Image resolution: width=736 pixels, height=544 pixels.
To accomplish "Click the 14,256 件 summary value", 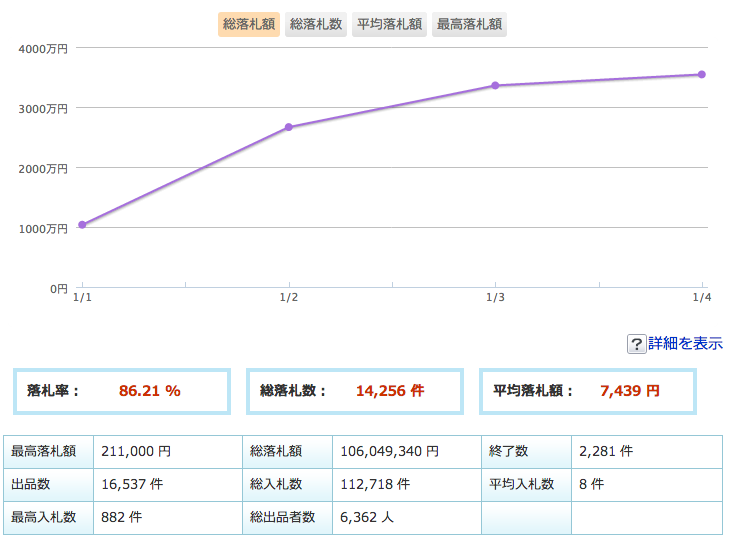I will pos(390,391).
